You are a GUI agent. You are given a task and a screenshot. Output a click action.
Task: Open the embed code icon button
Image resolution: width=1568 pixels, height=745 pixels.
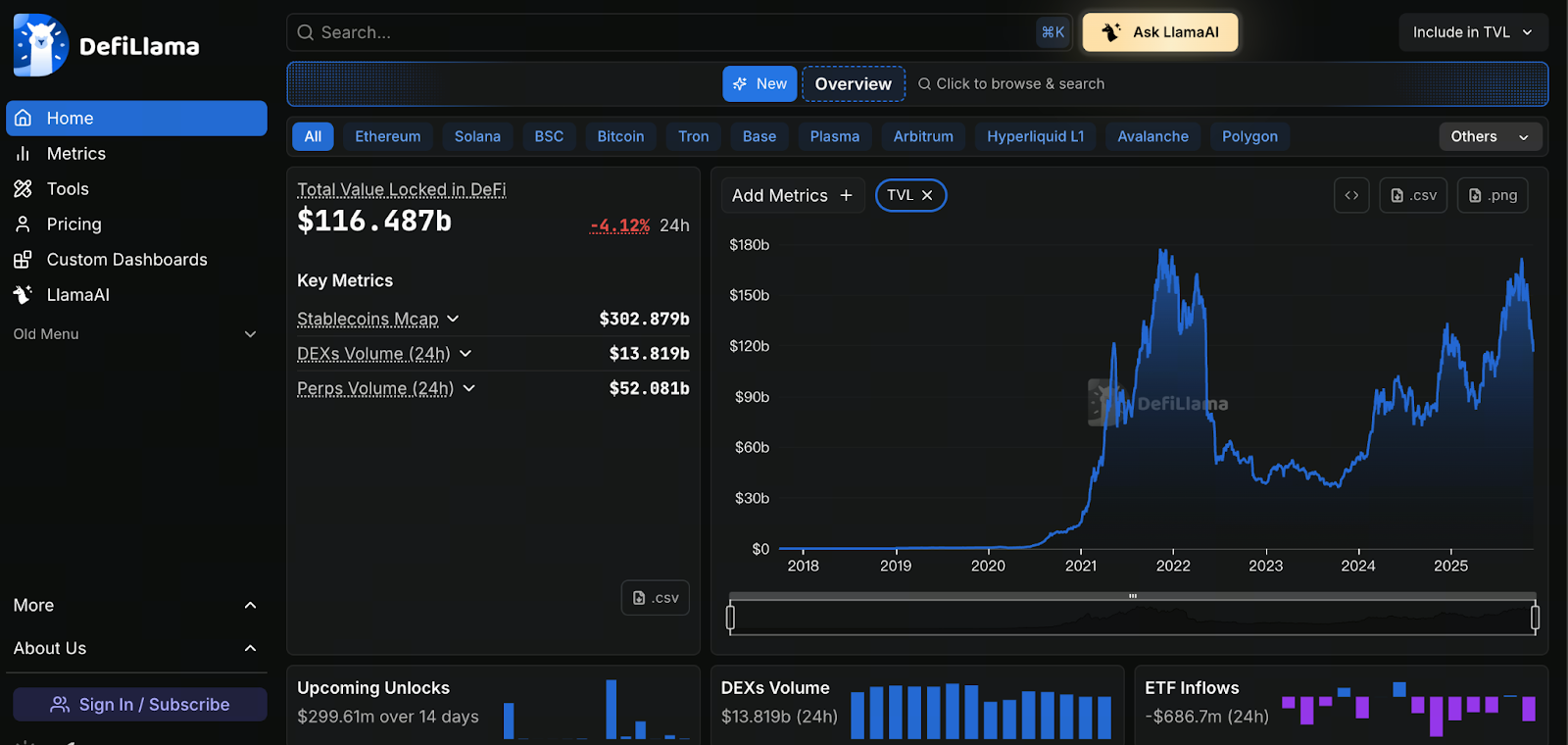tap(1351, 195)
